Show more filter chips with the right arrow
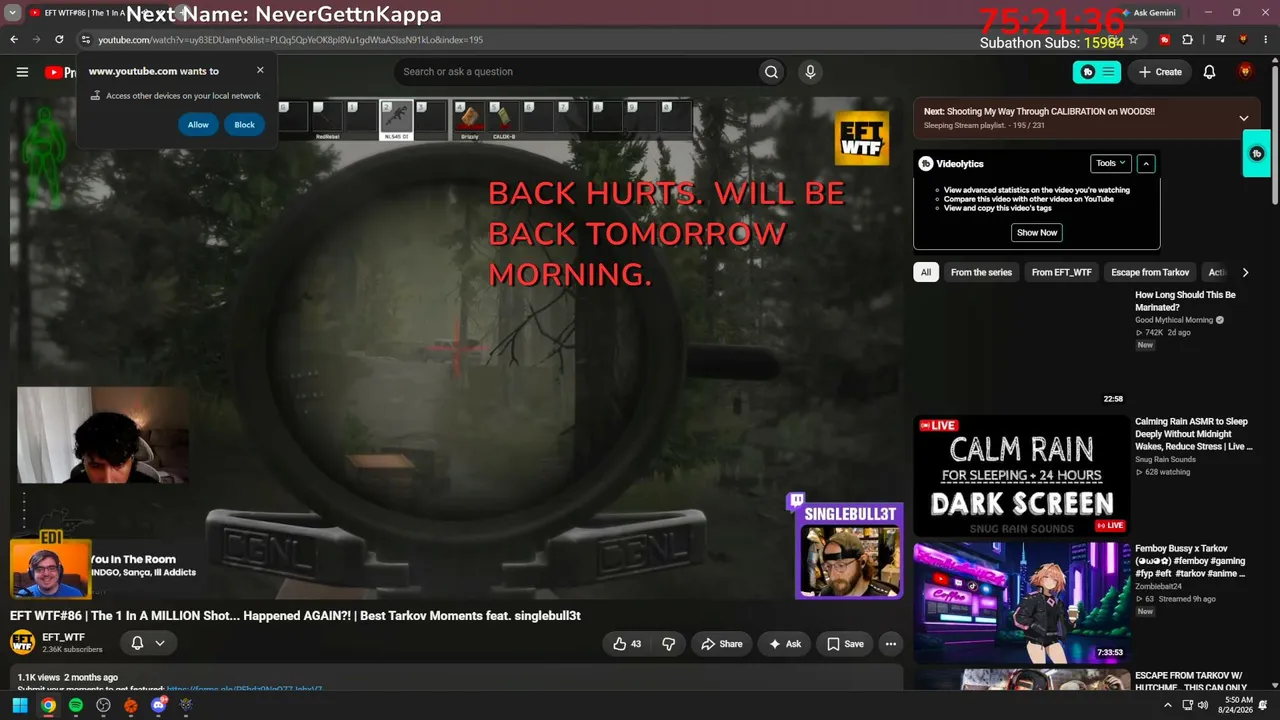The width and height of the screenshot is (1280, 720). click(x=1245, y=272)
